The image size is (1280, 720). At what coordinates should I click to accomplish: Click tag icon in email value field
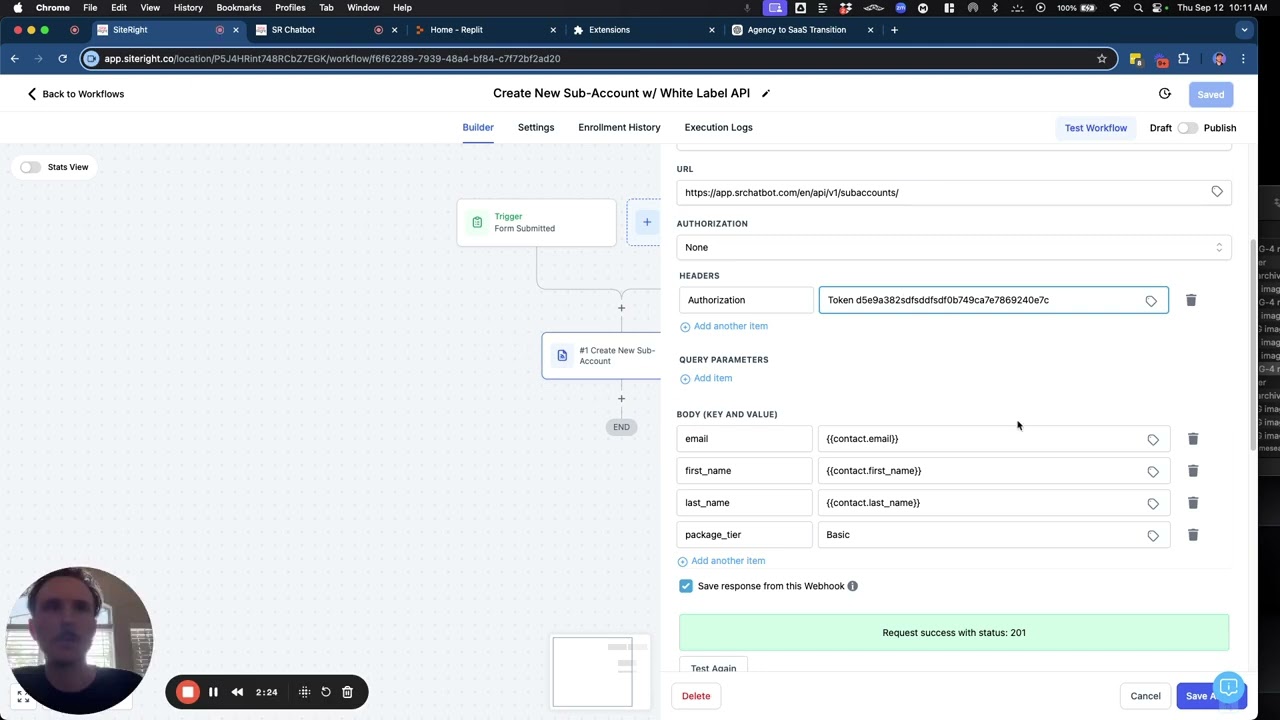[x=1153, y=440]
